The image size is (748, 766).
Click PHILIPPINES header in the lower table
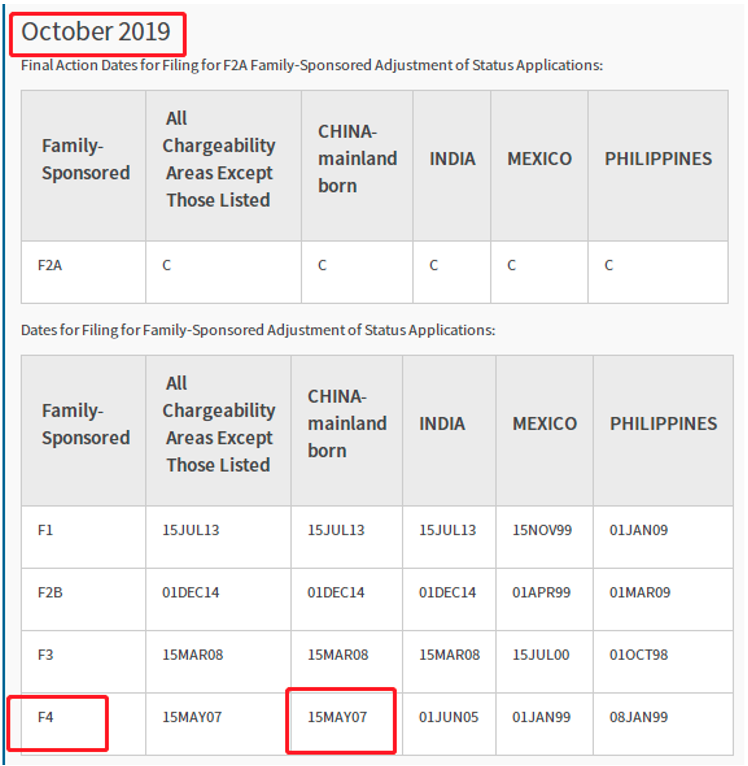tap(663, 424)
